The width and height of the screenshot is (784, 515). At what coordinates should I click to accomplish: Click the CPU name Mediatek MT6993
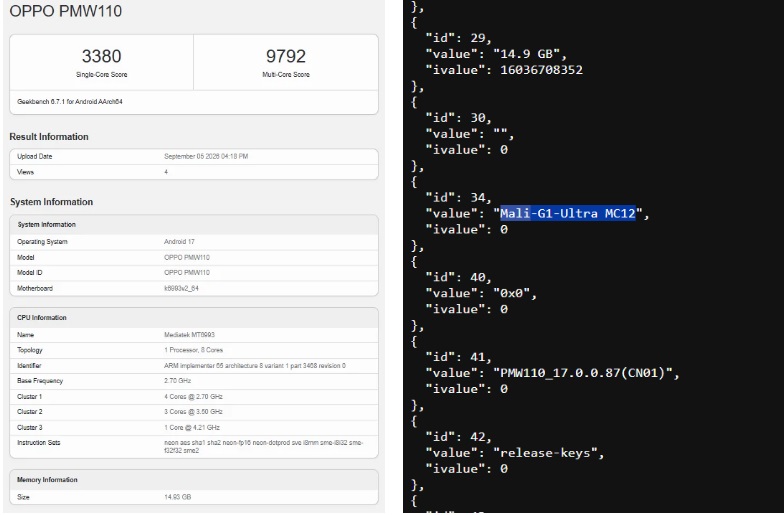point(190,334)
